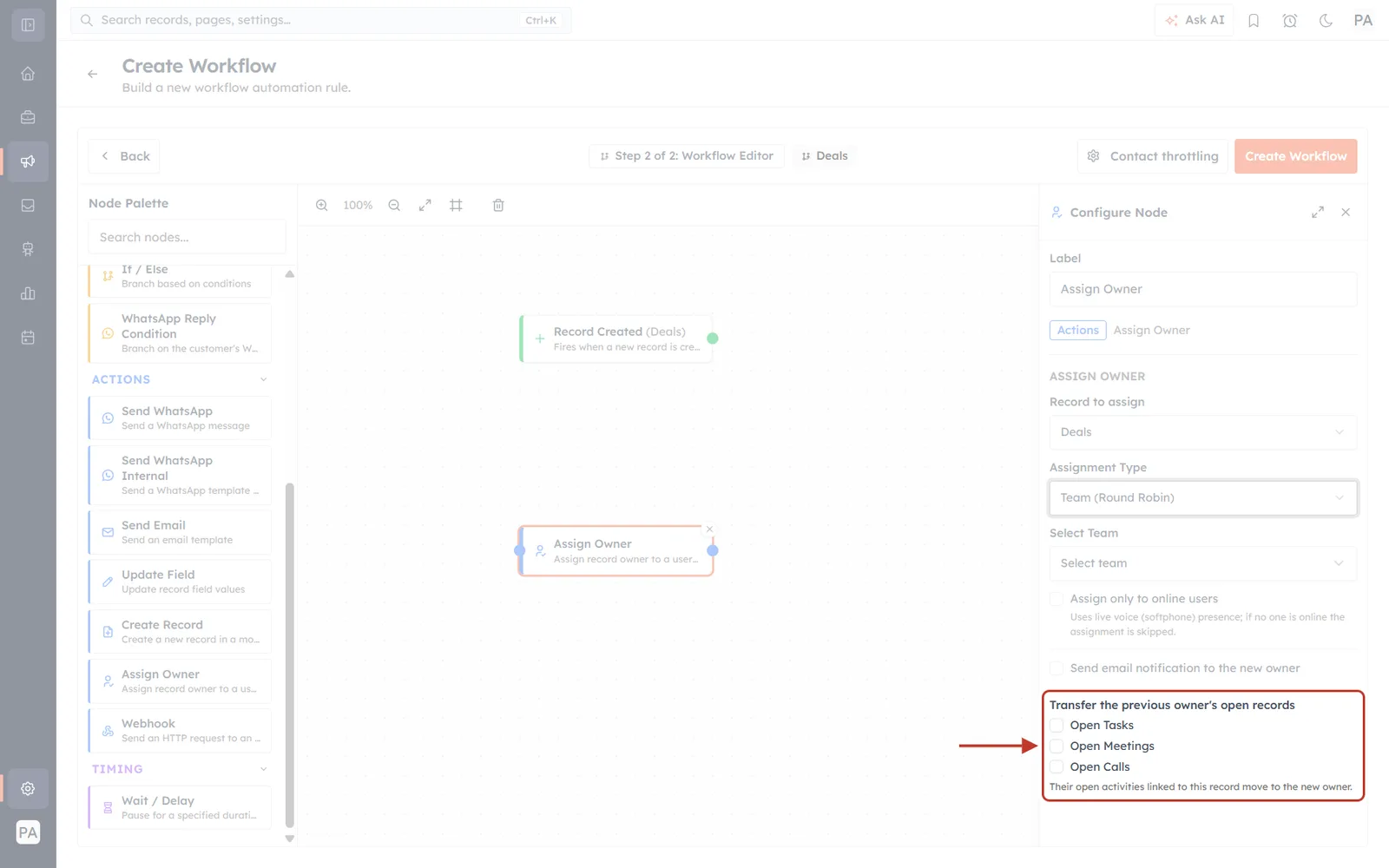Image resolution: width=1389 pixels, height=868 pixels.
Task: Select the Assign Owner node on canvas
Action: pos(616,551)
